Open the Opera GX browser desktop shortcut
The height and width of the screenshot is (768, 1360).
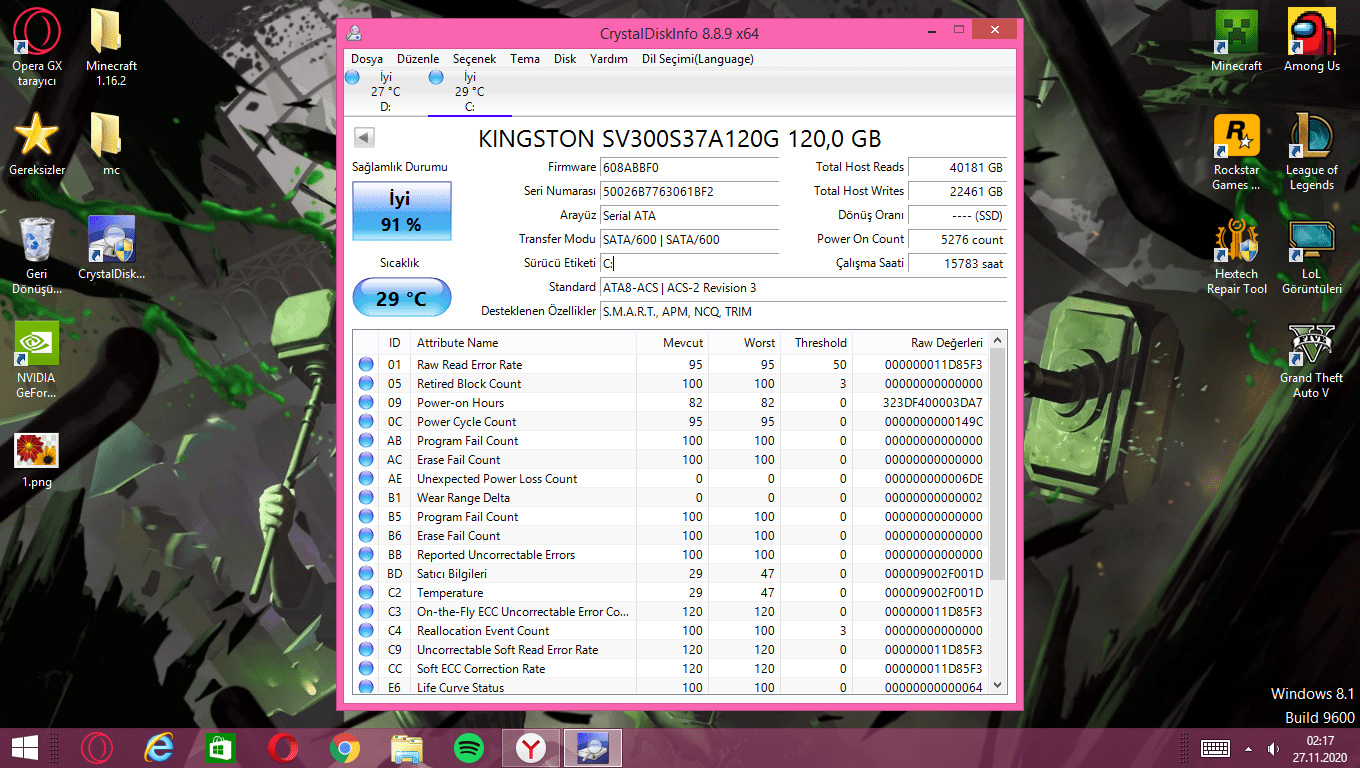[x=37, y=47]
